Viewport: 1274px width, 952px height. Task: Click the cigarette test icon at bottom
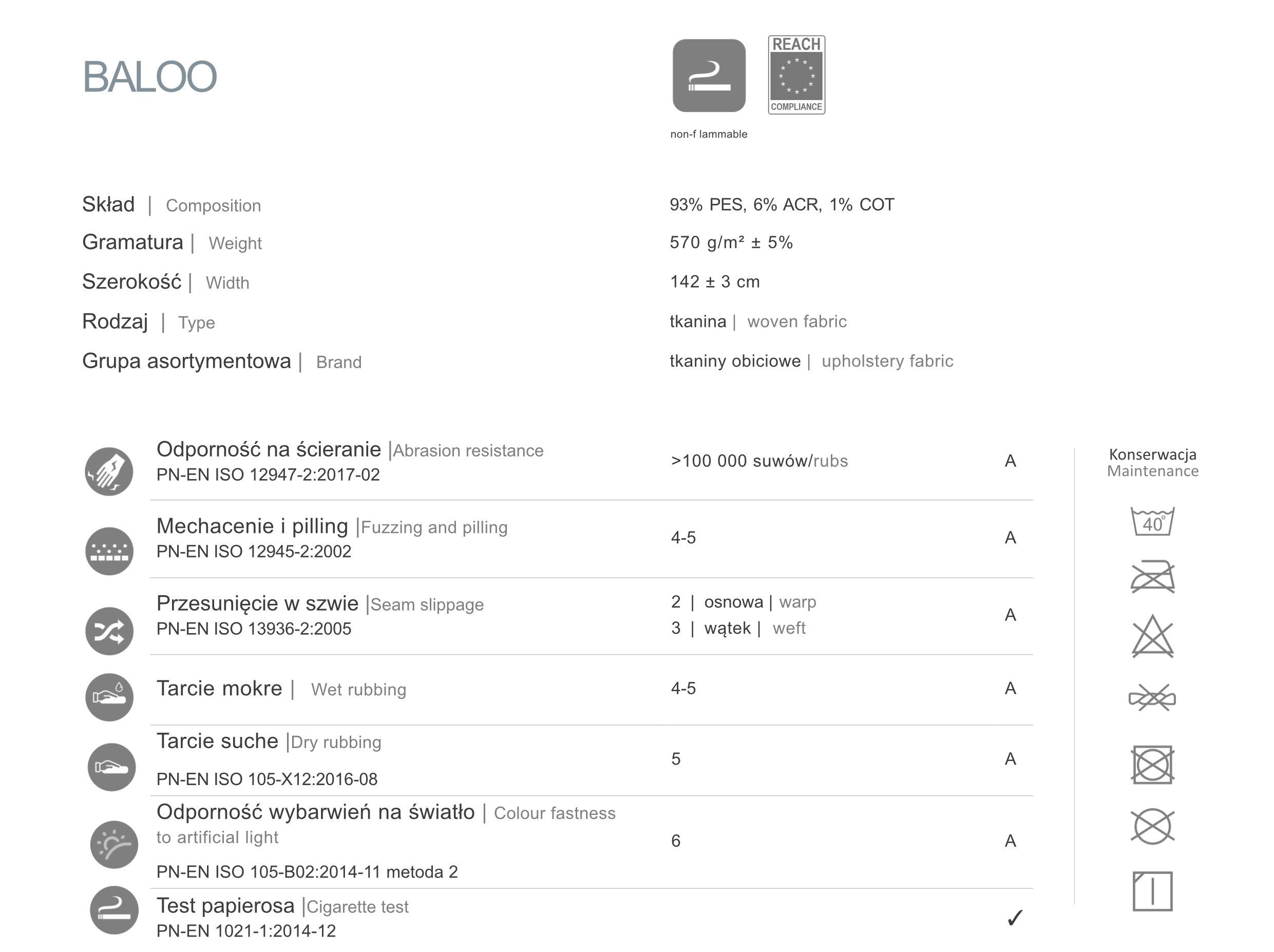(x=114, y=910)
